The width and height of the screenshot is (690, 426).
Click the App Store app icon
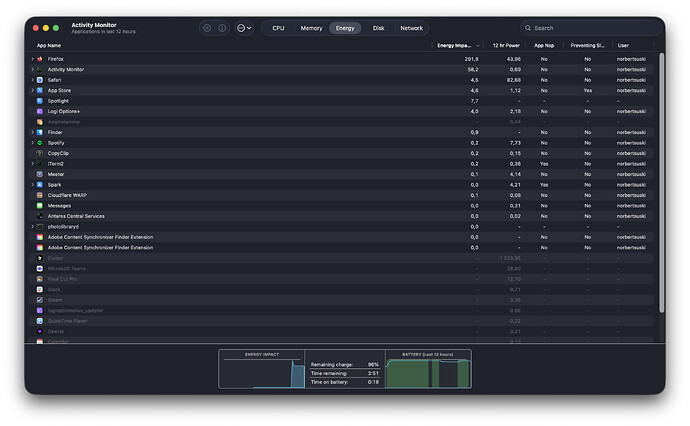pos(40,90)
